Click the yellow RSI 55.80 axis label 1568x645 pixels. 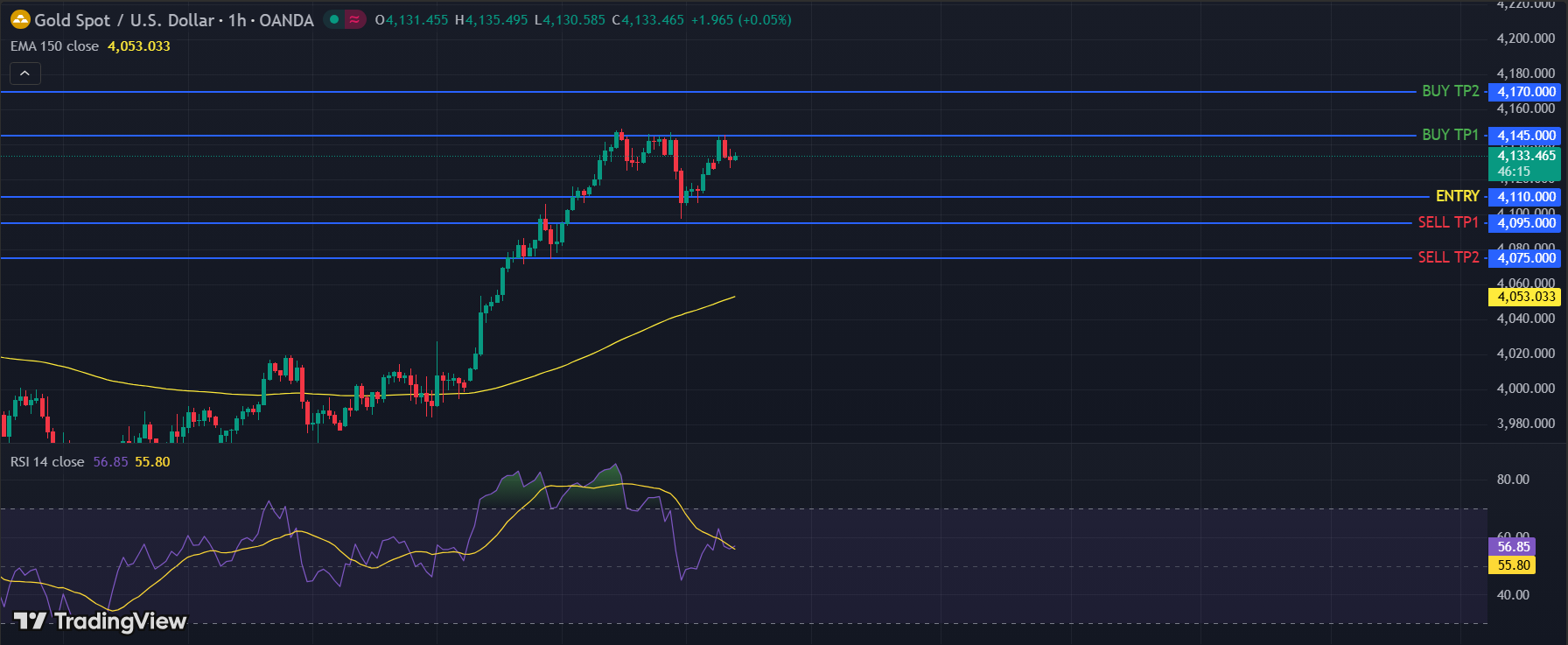pyautogui.click(x=1513, y=565)
